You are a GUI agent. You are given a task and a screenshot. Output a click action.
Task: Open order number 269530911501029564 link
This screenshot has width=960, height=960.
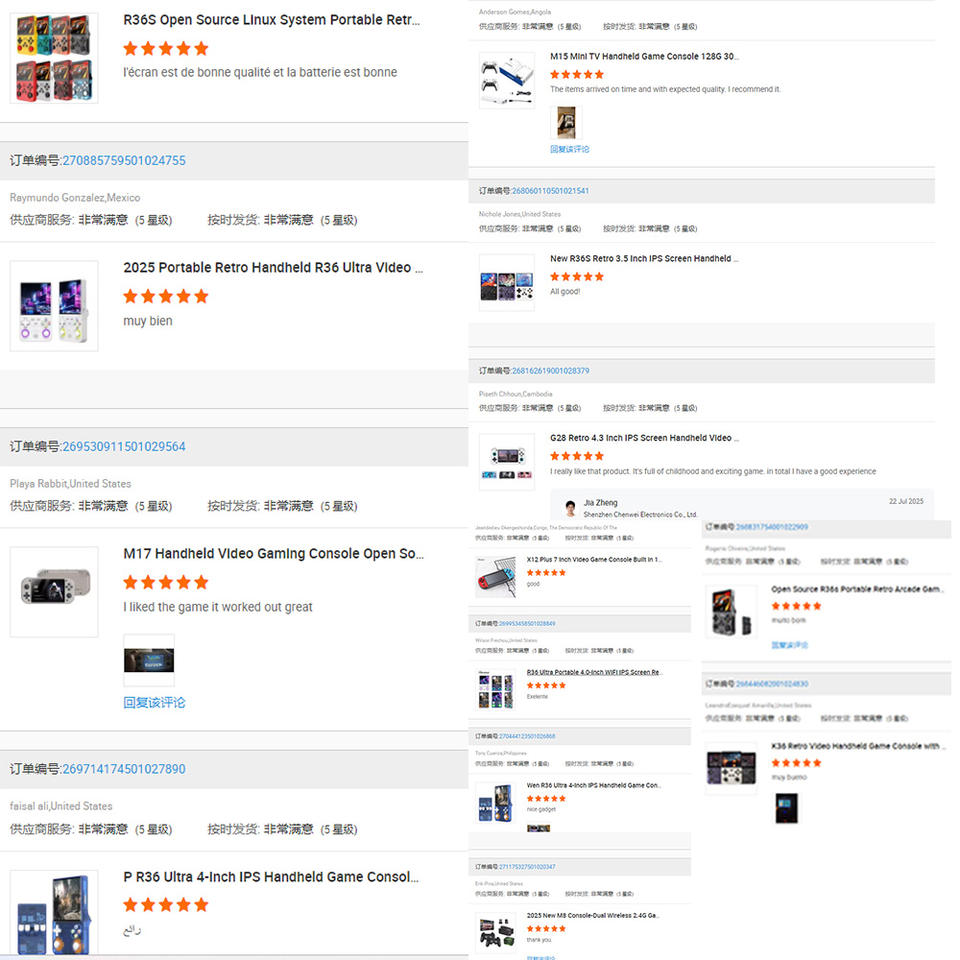[124, 446]
